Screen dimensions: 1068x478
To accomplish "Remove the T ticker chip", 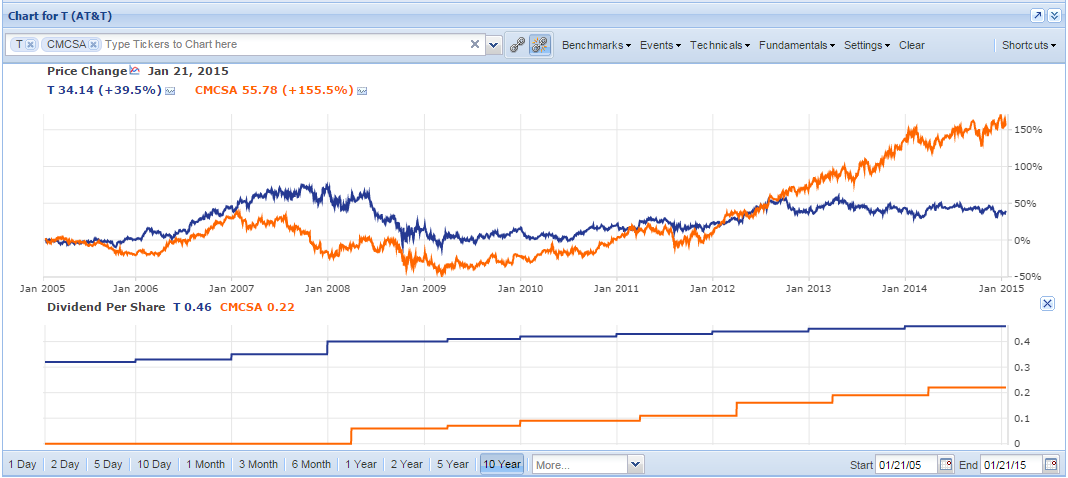I will tap(31, 44).
